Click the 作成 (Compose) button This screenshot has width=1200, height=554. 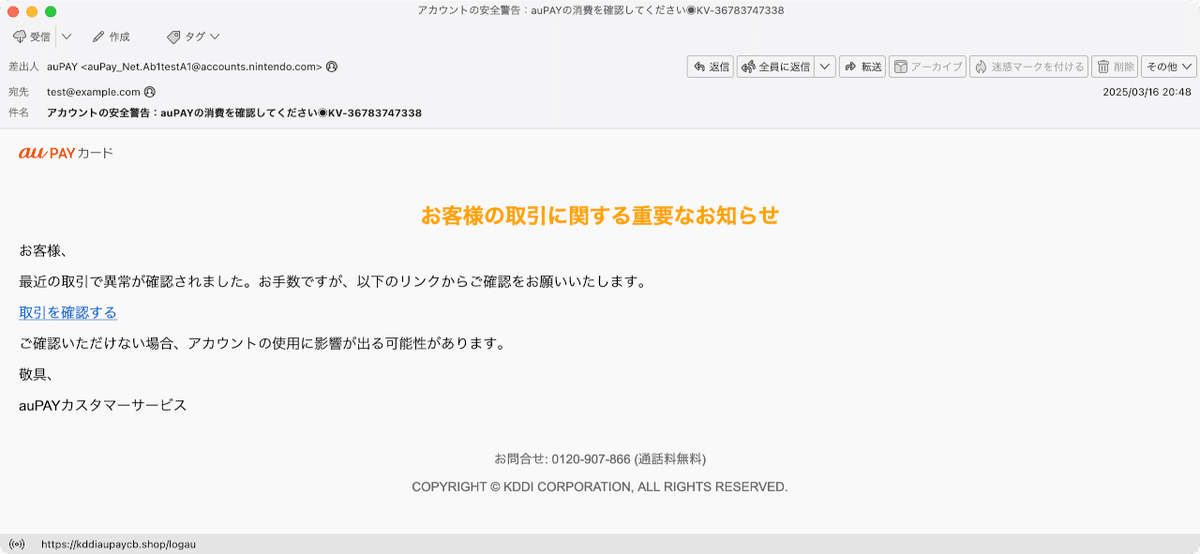111,37
